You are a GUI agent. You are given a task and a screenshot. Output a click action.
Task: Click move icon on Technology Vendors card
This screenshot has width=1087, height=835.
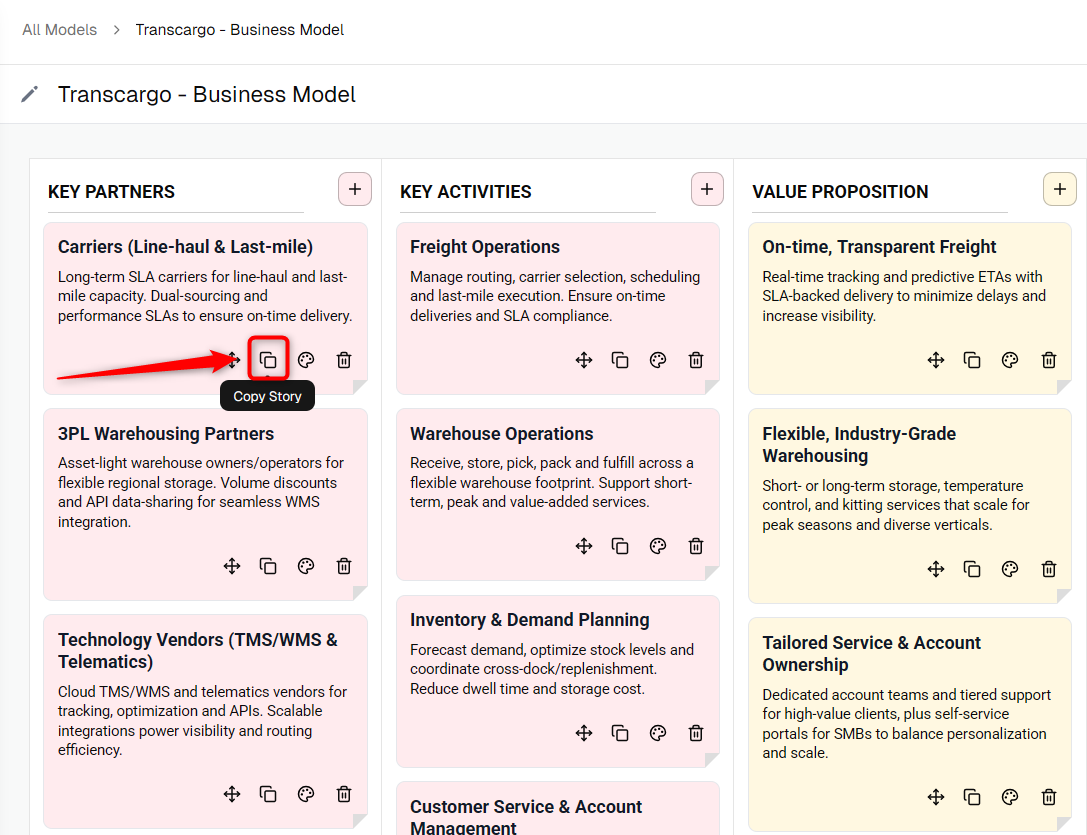[232, 794]
